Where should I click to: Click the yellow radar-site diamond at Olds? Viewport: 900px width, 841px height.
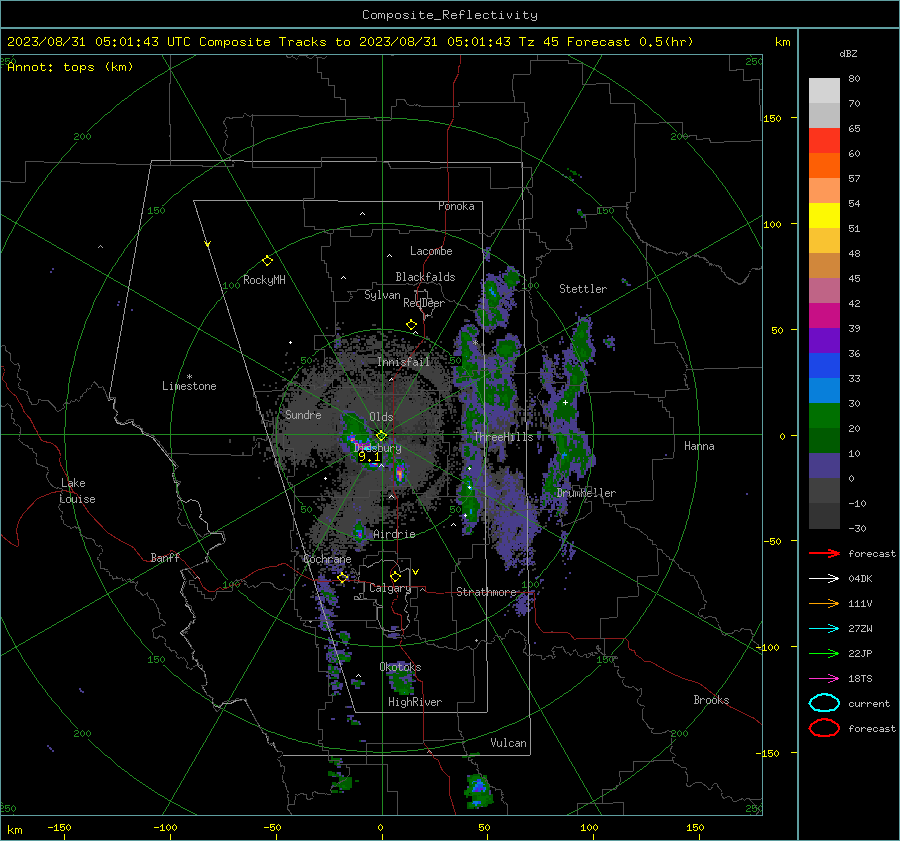coord(381,435)
